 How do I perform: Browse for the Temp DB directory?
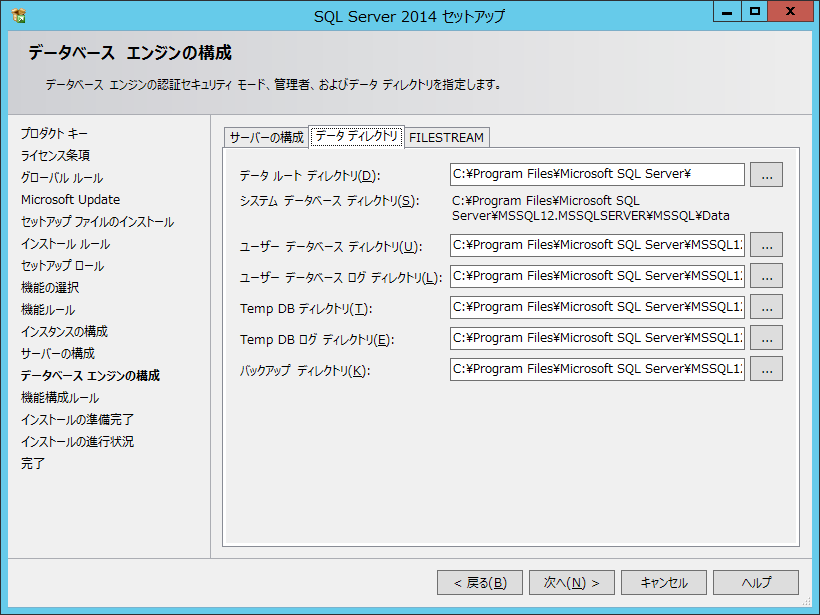coord(766,307)
